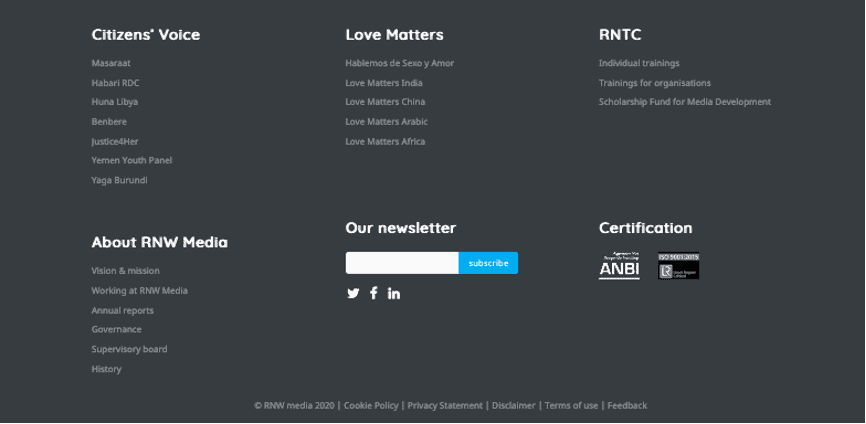
Task: Open the Masaraat link
Action: [x=111, y=63]
